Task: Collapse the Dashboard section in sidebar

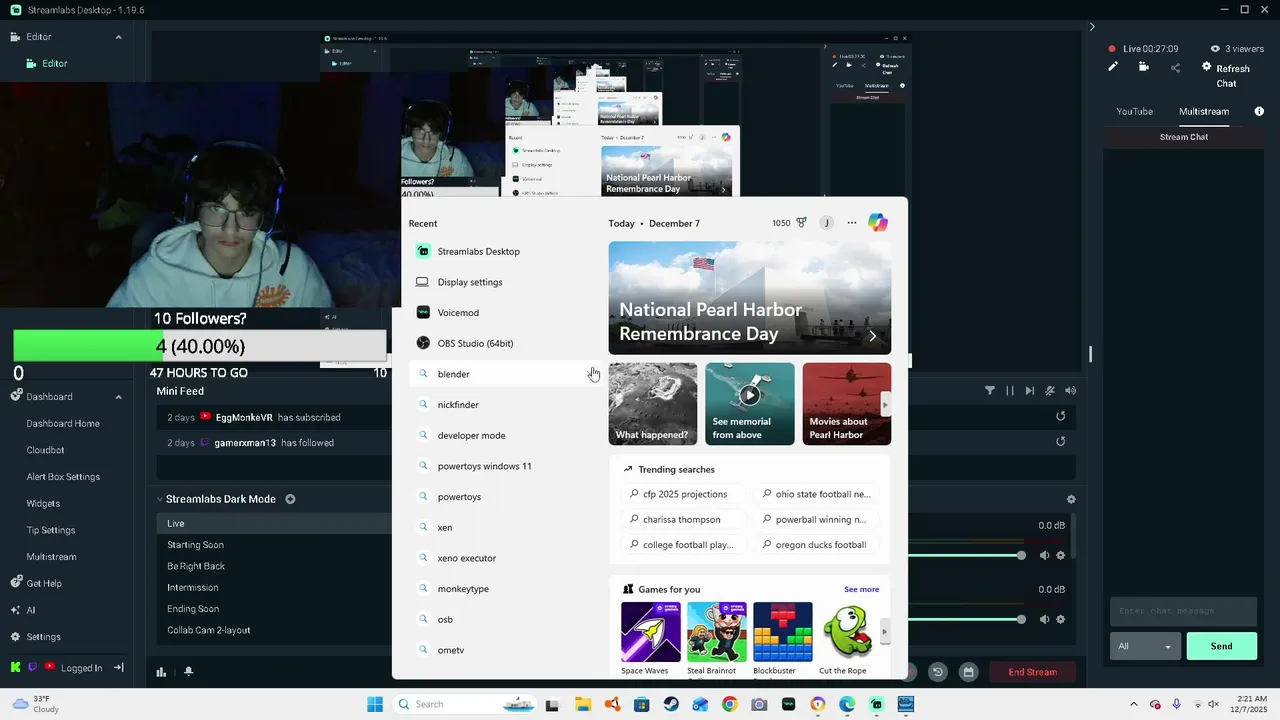Action: [x=118, y=397]
